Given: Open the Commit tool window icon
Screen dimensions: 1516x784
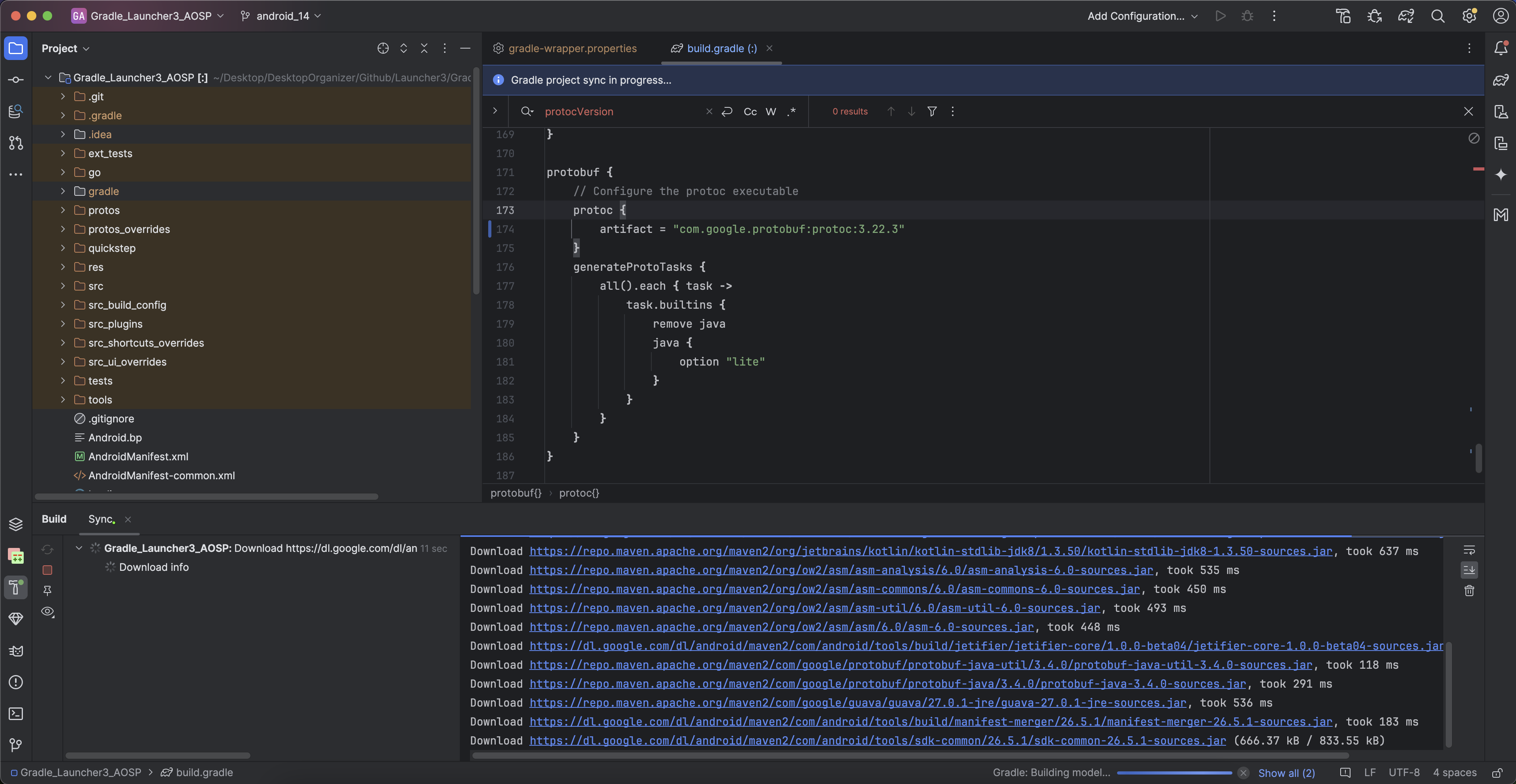Looking at the screenshot, I should coord(16,79).
